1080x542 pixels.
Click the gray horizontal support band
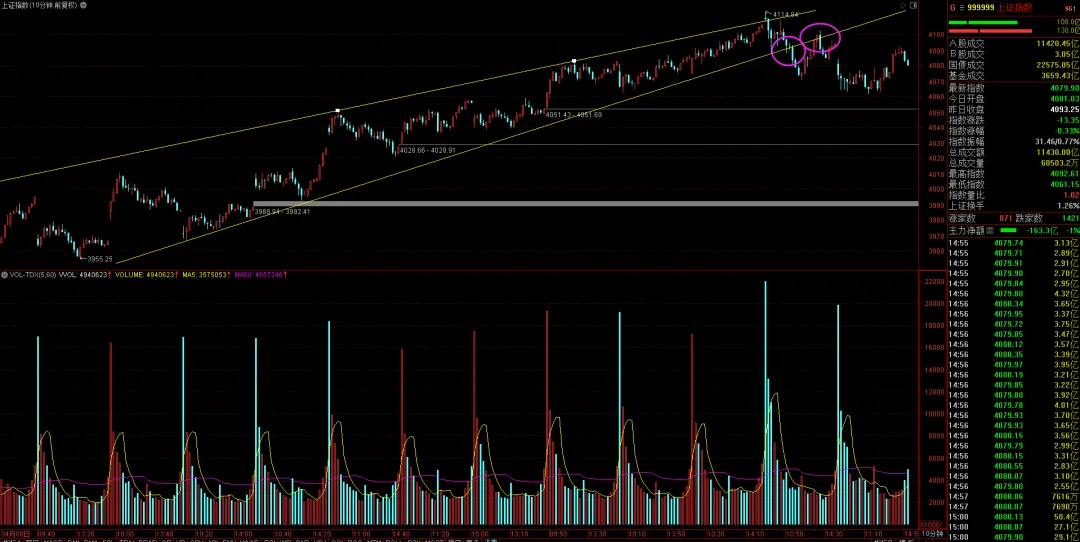[585, 203]
